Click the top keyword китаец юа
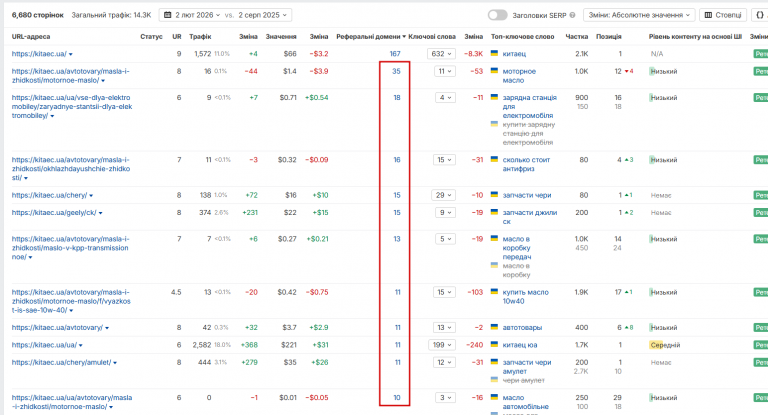Image resolution: width=768 pixels, height=415 pixels. tap(520, 345)
